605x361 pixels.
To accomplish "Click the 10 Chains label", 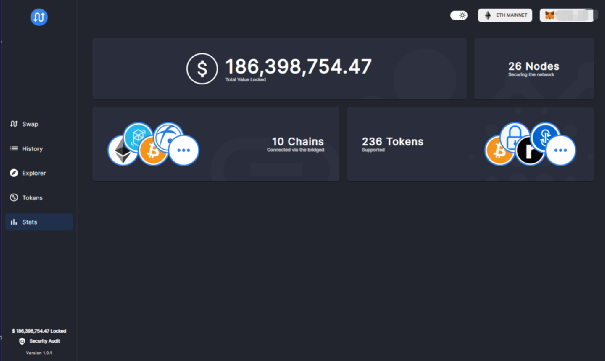I will [x=298, y=142].
